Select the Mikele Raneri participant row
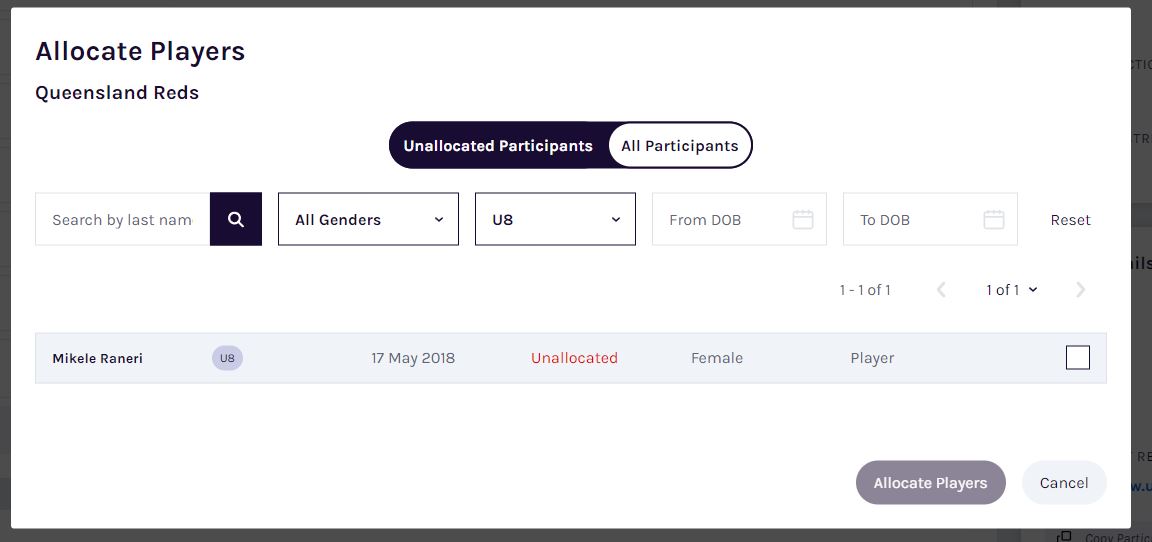Viewport: 1152px width, 542px height. click(x=571, y=358)
